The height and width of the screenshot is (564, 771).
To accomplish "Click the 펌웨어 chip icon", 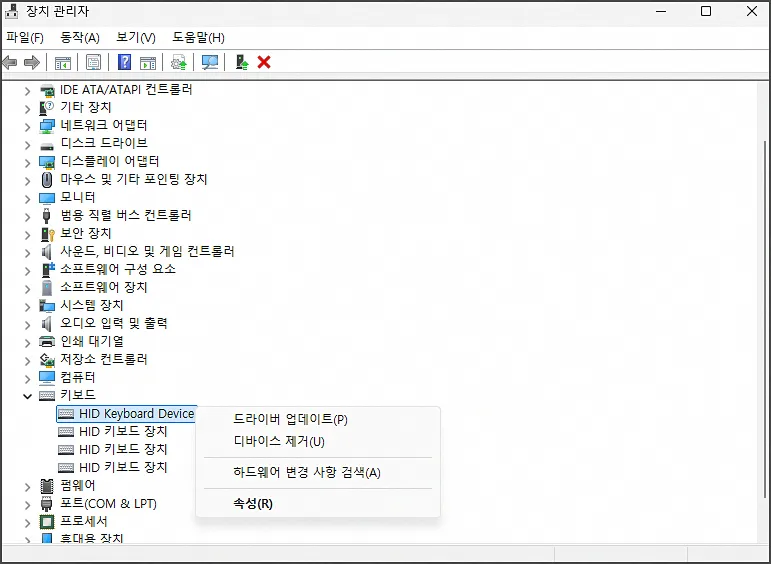I will 47,486.
